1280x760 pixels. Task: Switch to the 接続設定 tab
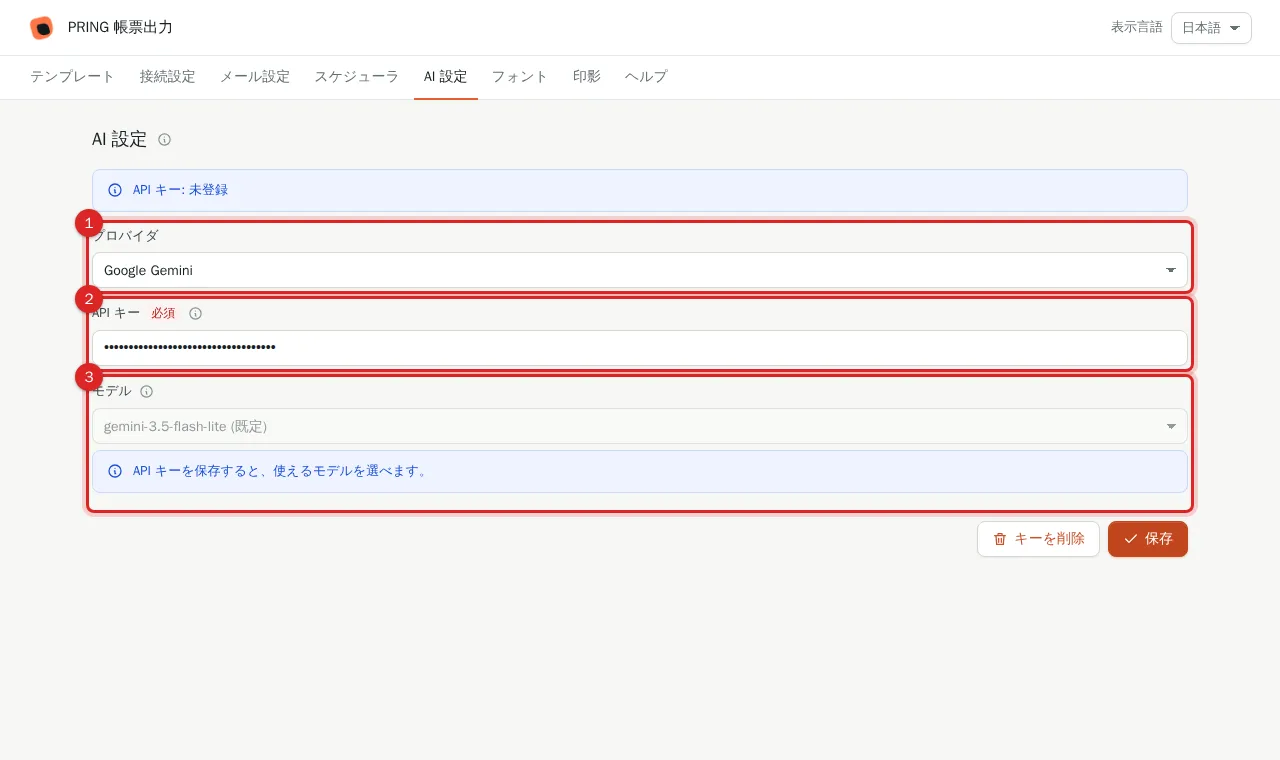(167, 77)
